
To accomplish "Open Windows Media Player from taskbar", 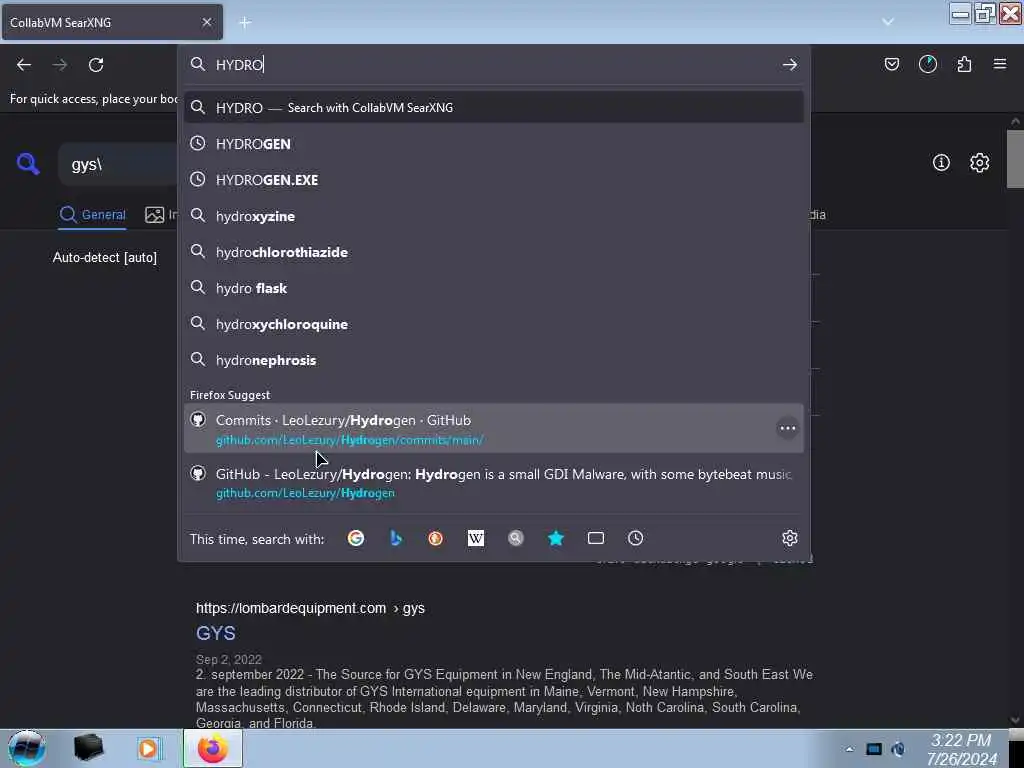I will (x=148, y=748).
